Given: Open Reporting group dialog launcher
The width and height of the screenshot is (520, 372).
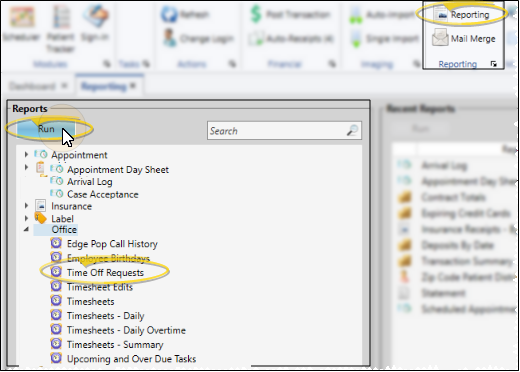Looking at the screenshot, I should 494,64.
